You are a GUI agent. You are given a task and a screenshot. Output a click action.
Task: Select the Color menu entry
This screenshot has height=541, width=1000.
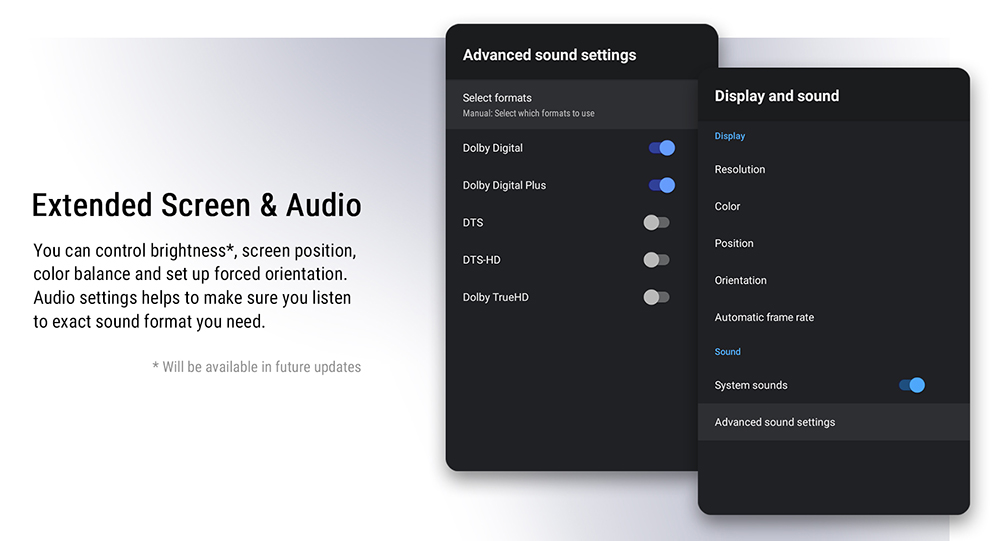[x=728, y=207]
